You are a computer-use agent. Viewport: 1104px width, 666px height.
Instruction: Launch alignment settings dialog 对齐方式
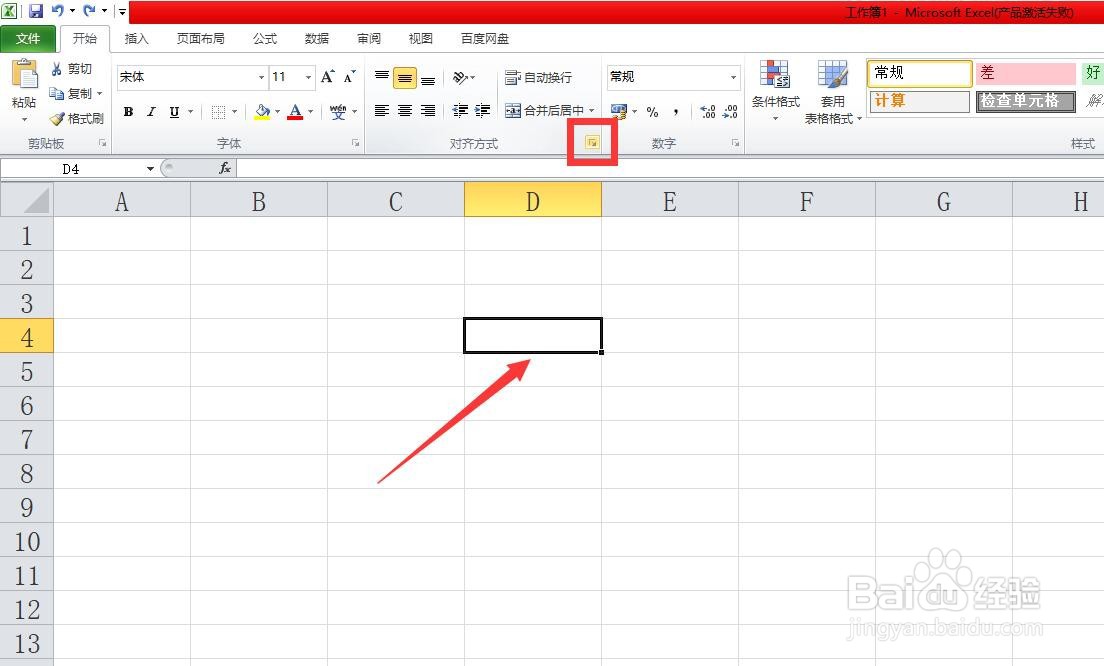pos(592,143)
